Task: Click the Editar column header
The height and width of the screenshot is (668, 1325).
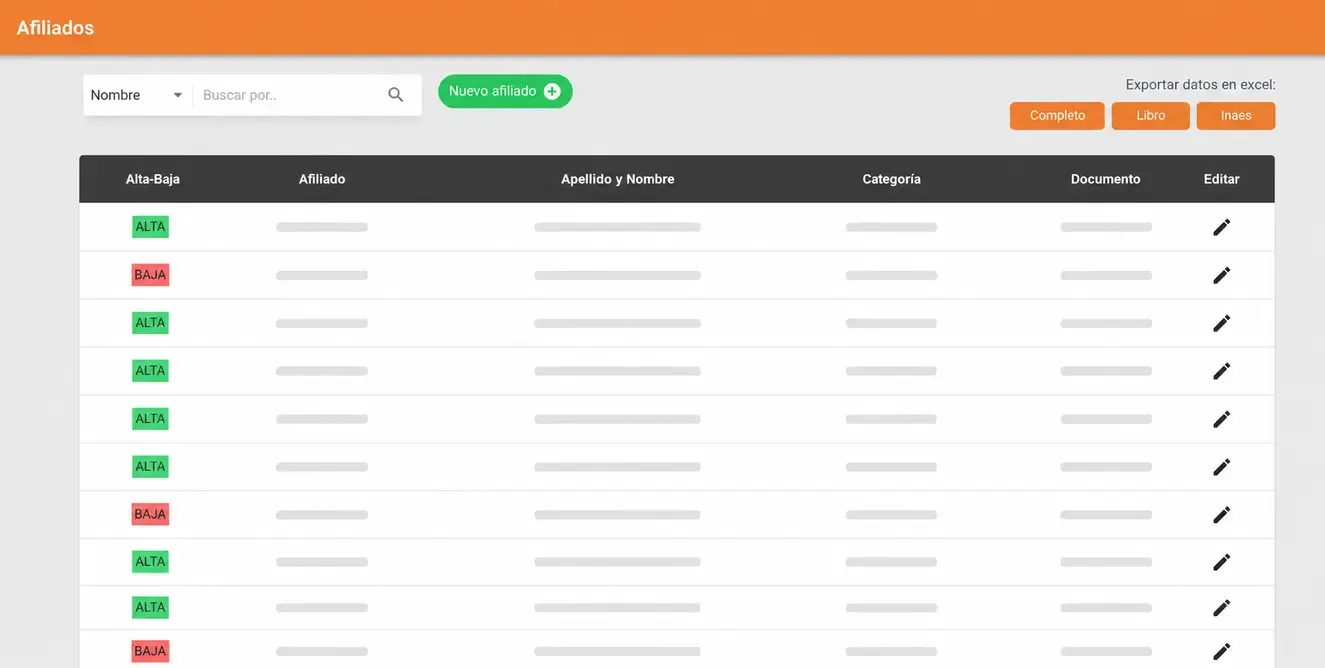Action: (x=1222, y=179)
